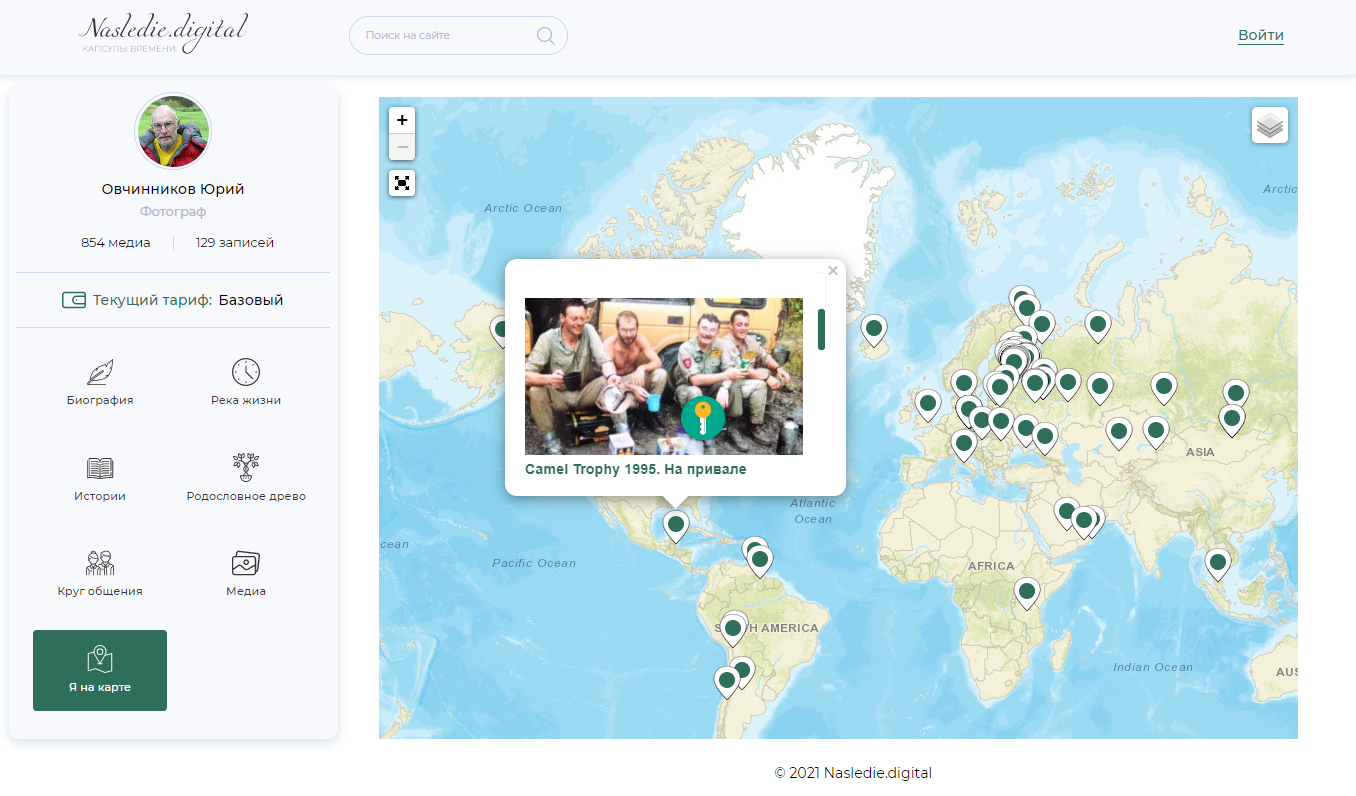Open the Биография section icon
Screen dimensions: 1356x796
[99, 372]
